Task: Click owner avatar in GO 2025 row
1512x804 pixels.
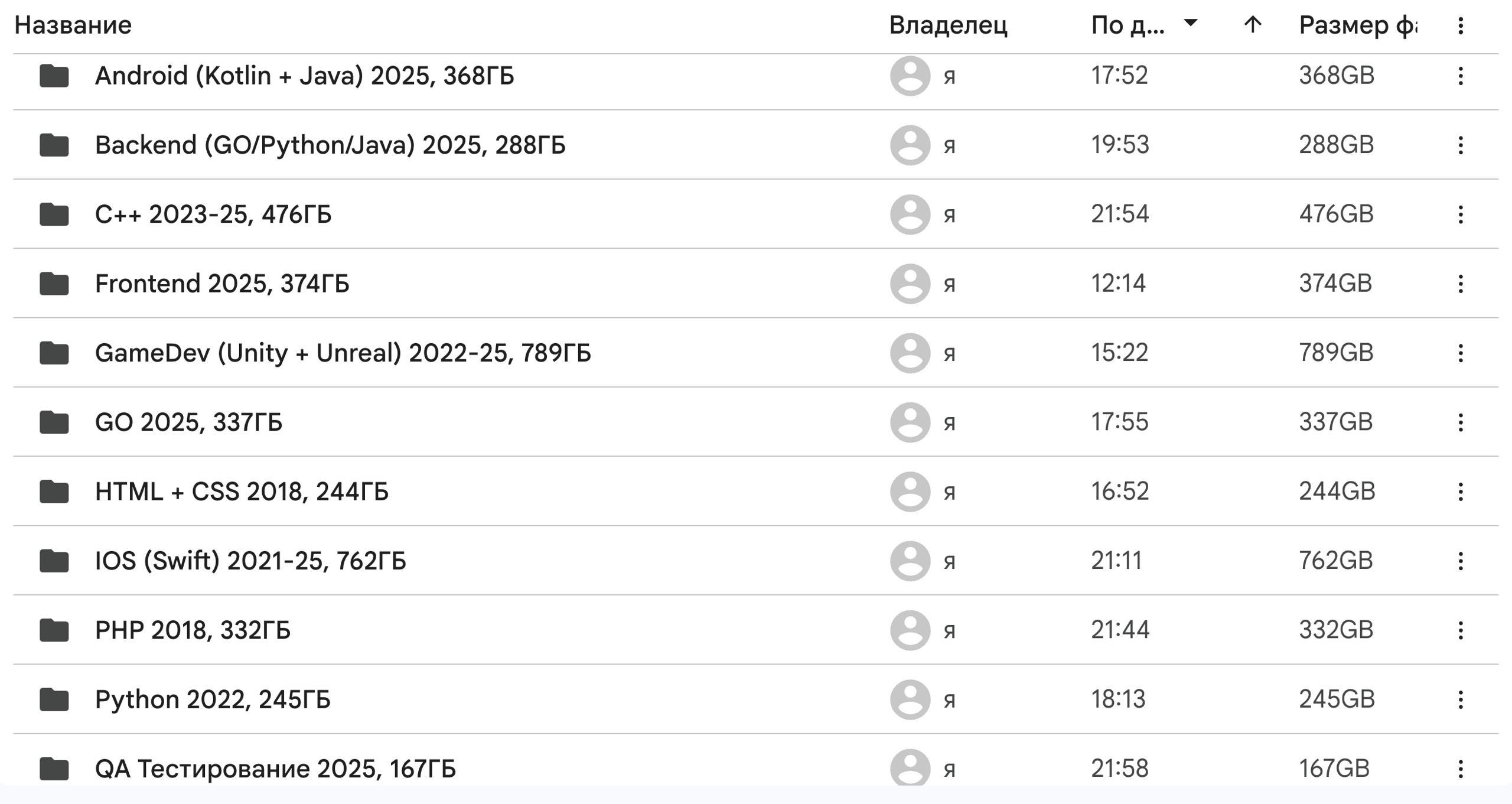Action: tap(910, 422)
